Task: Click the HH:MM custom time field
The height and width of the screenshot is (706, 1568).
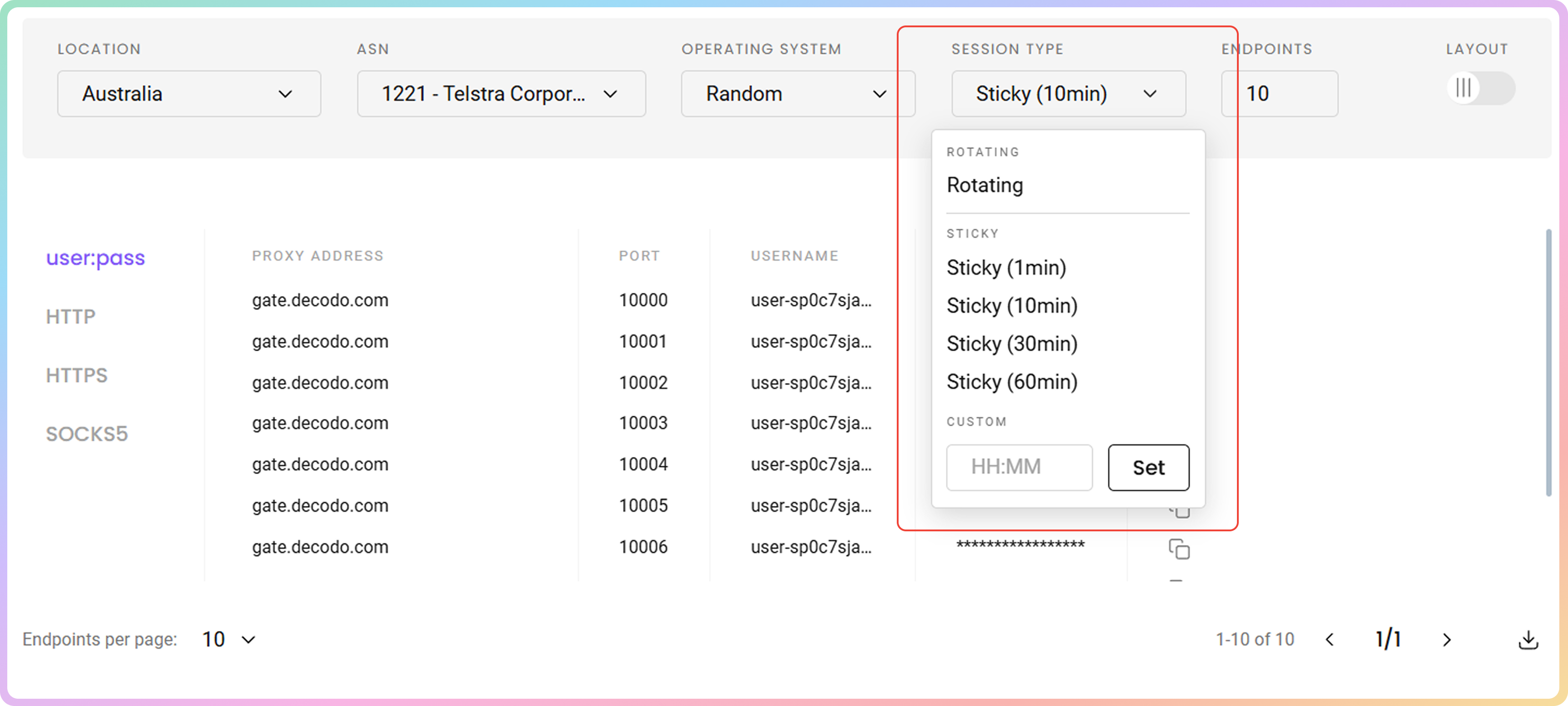Action: point(1018,467)
